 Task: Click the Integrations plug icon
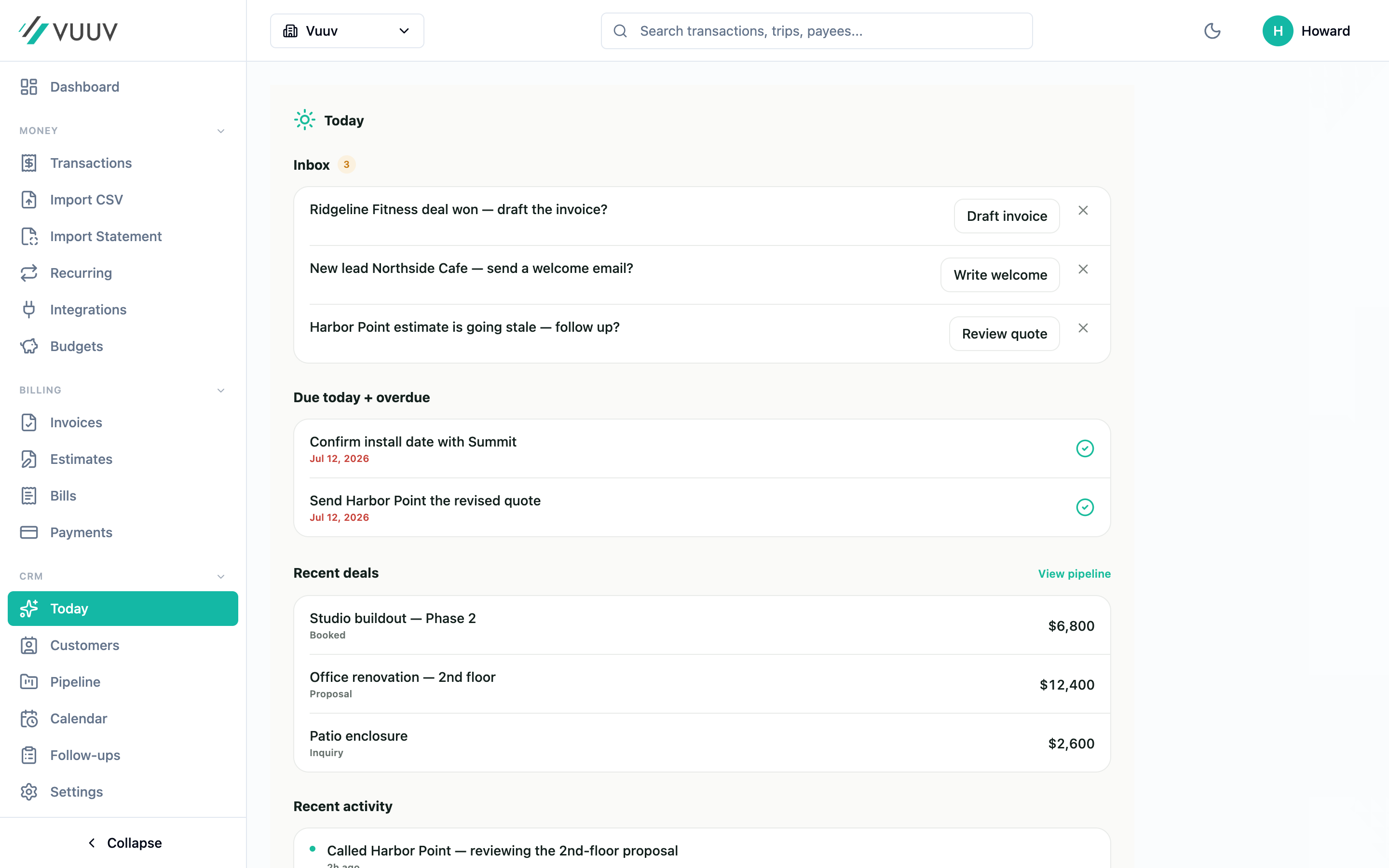(29, 310)
